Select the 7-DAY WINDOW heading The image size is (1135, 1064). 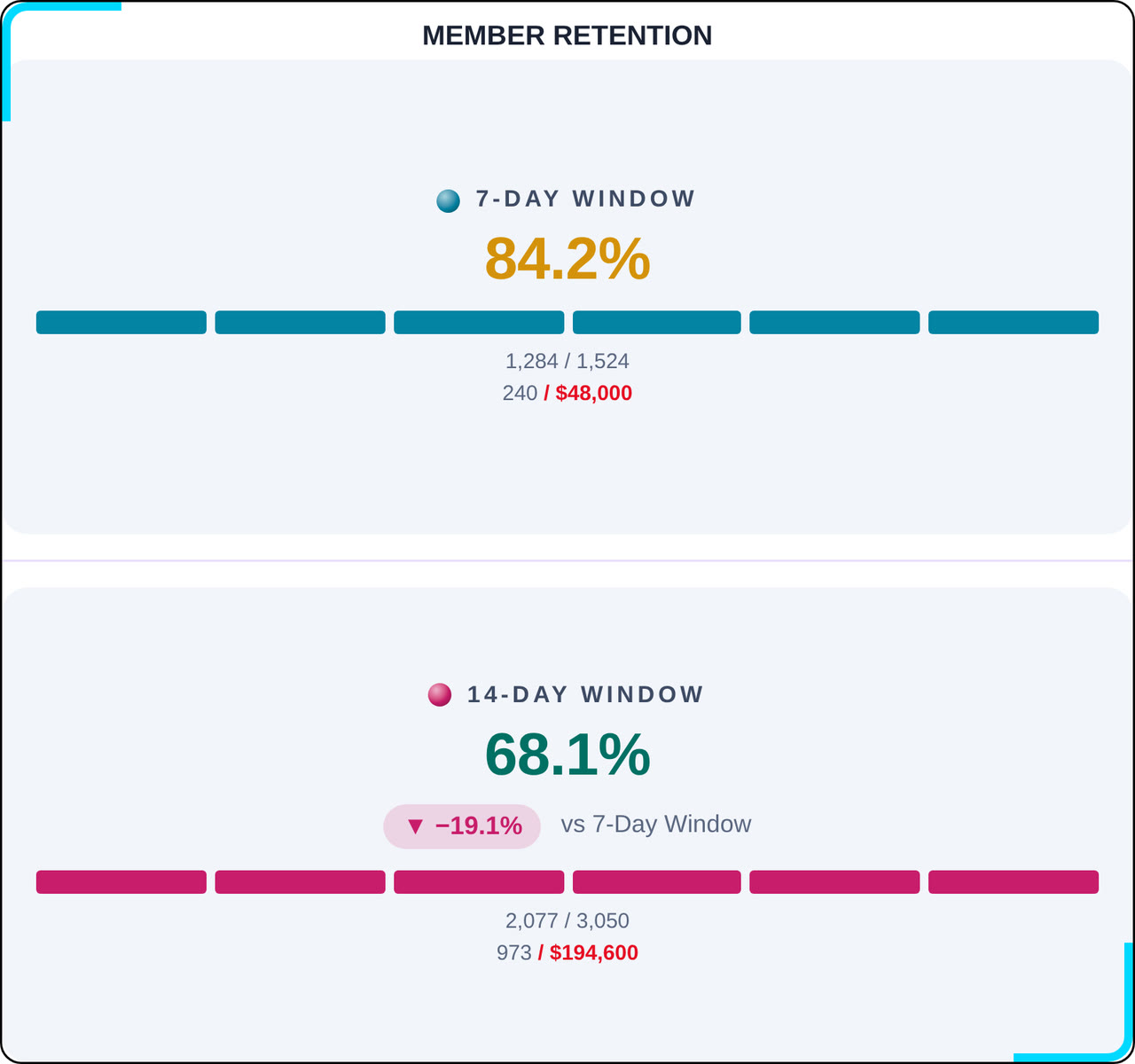click(586, 199)
